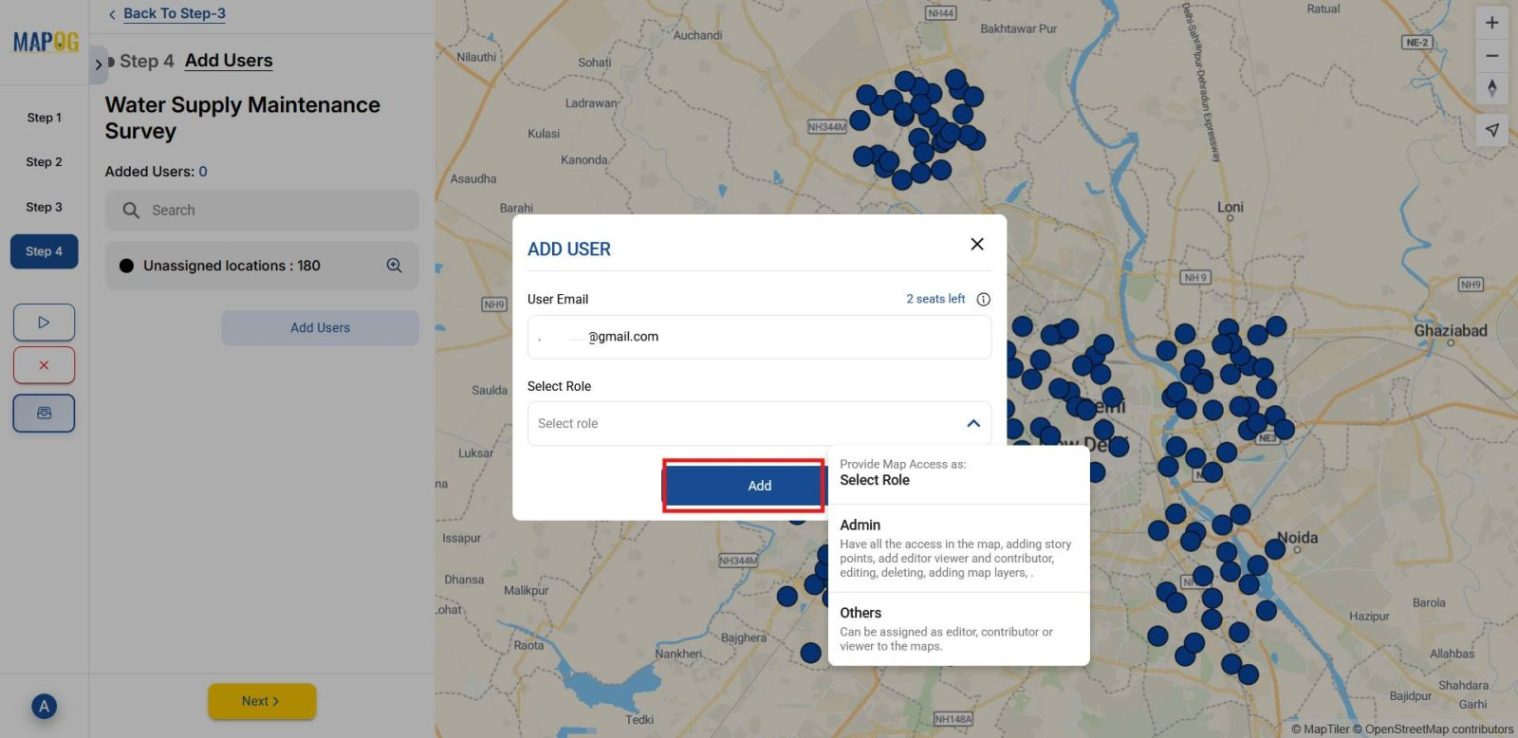Switch to Step 3 in the sidebar

pos(44,206)
